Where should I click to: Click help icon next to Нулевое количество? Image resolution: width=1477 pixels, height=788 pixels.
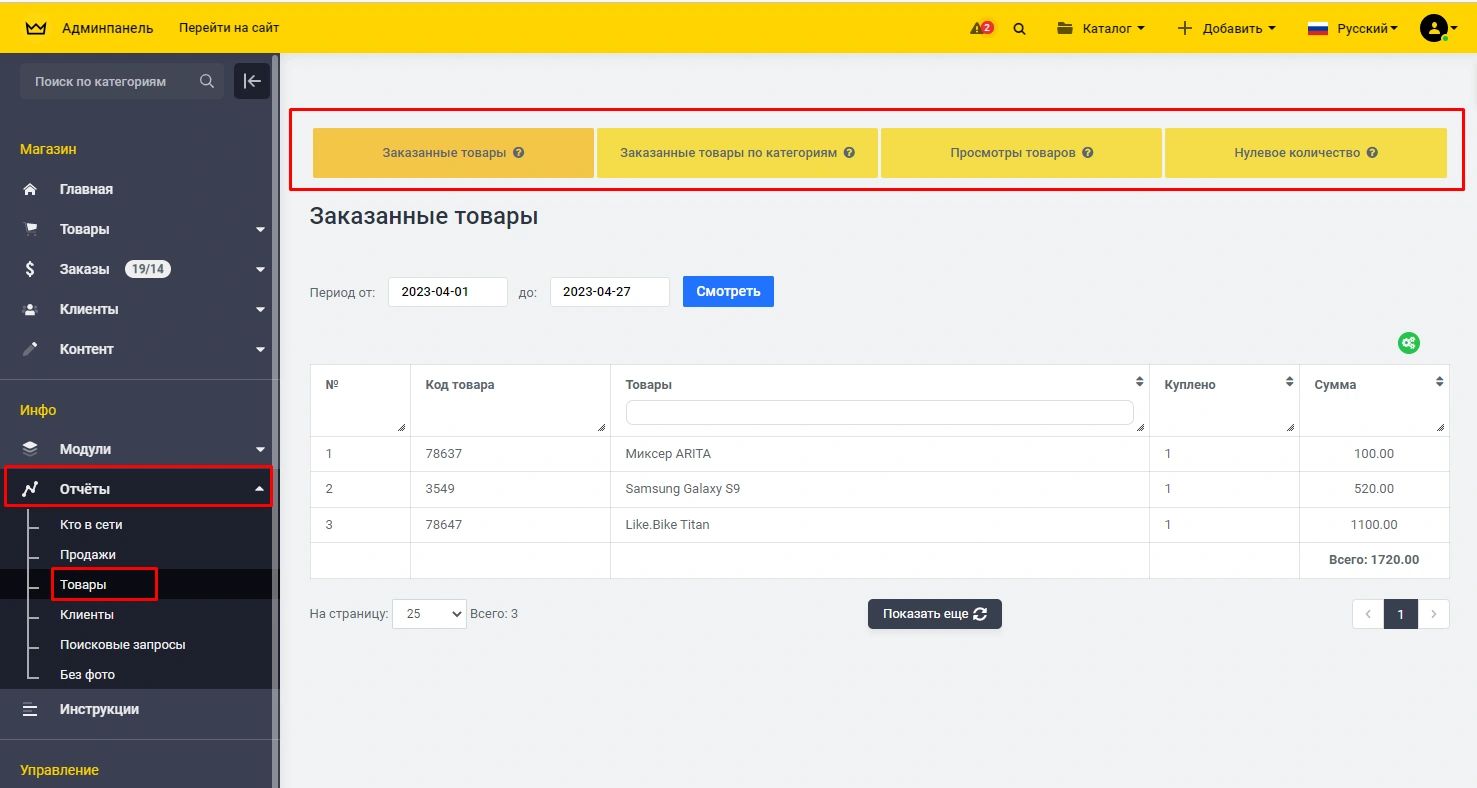pyautogui.click(x=1372, y=153)
